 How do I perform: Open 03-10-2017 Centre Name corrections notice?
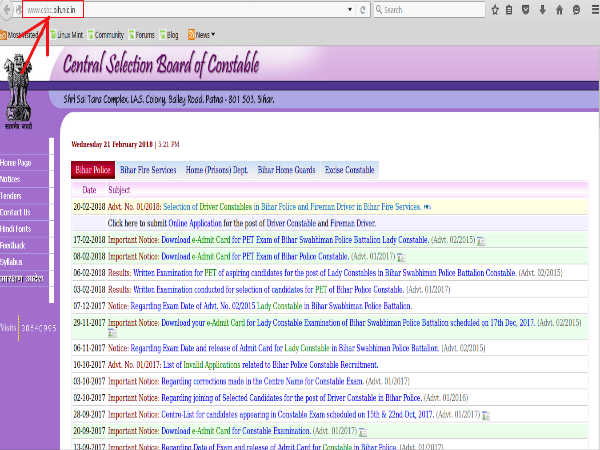tap(262, 382)
